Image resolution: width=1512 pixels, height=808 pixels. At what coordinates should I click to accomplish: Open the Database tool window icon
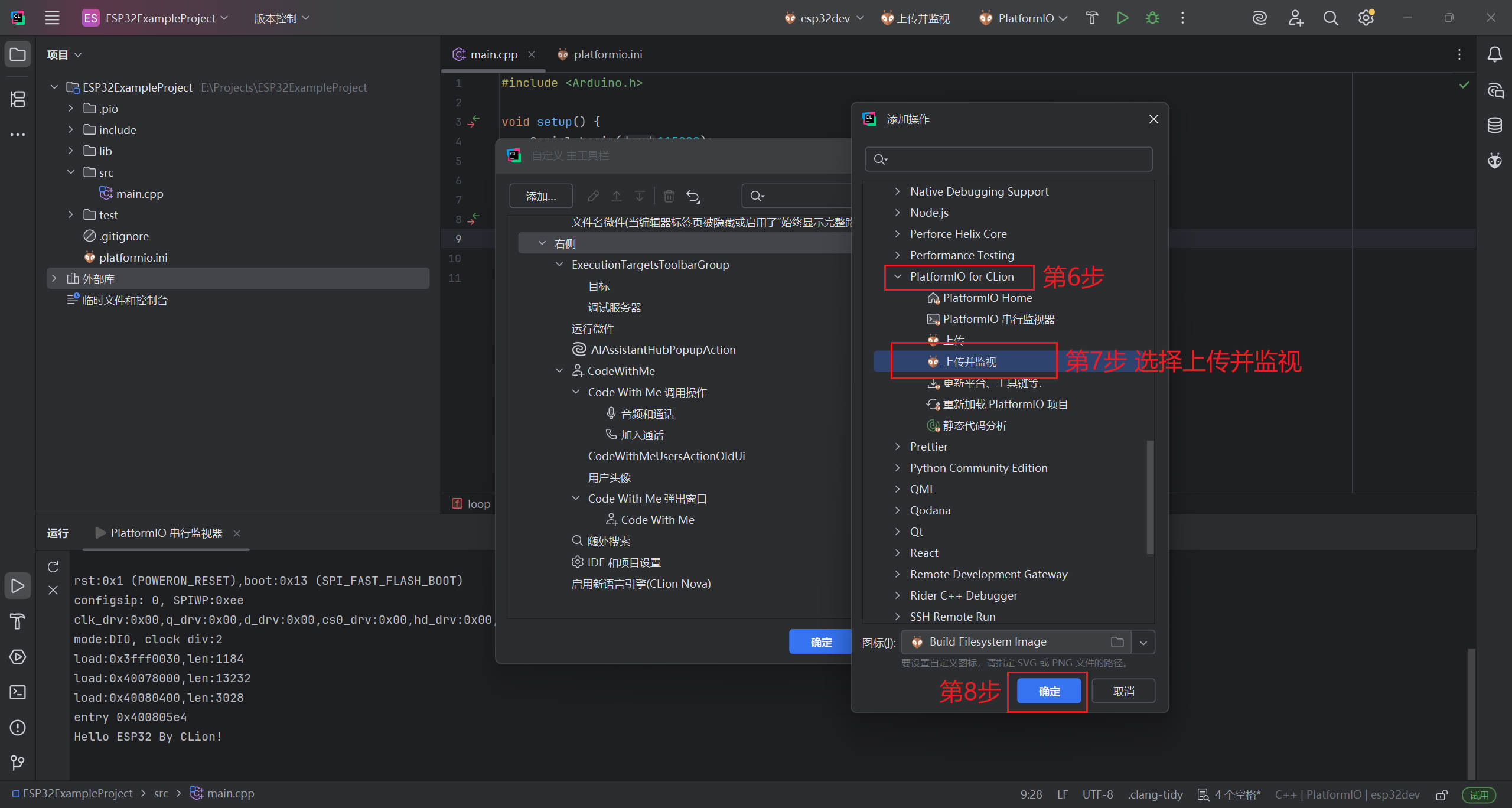tap(1494, 125)
